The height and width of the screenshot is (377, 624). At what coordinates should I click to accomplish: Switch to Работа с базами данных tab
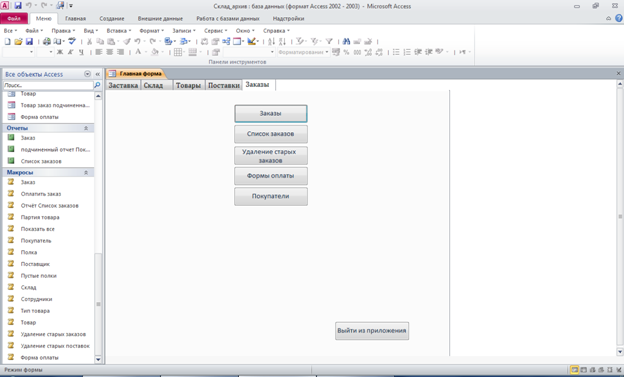228,19
